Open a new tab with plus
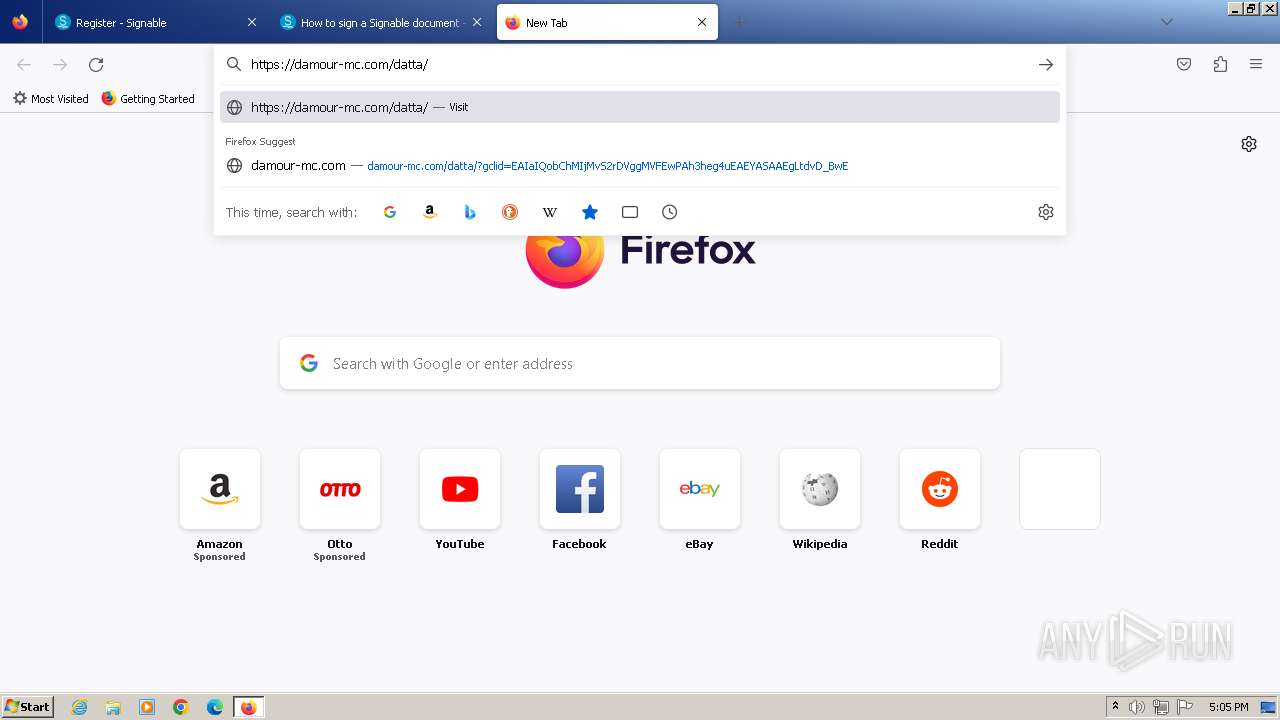 point(740,22)
